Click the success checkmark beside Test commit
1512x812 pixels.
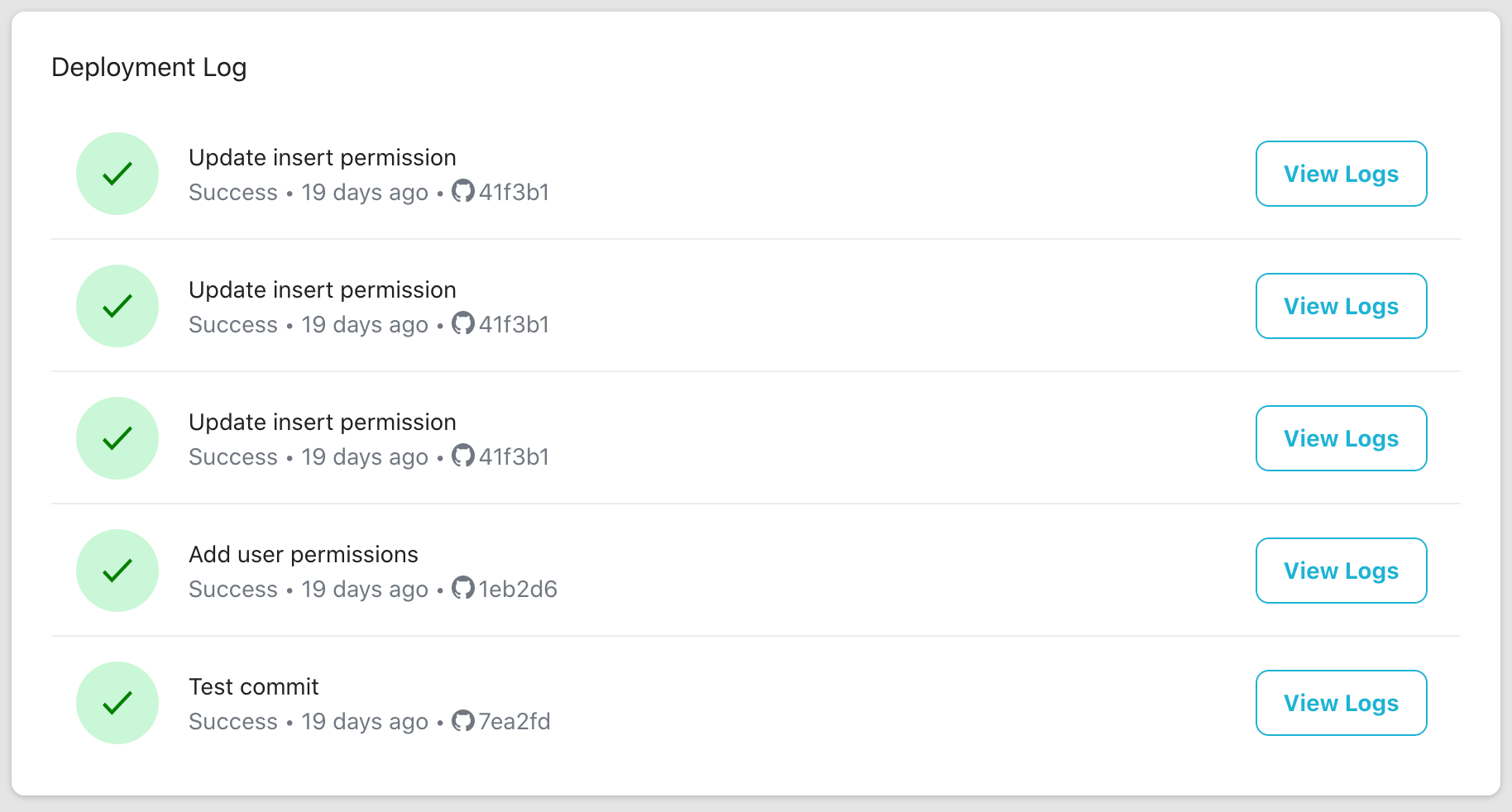[x=117, y=703]
